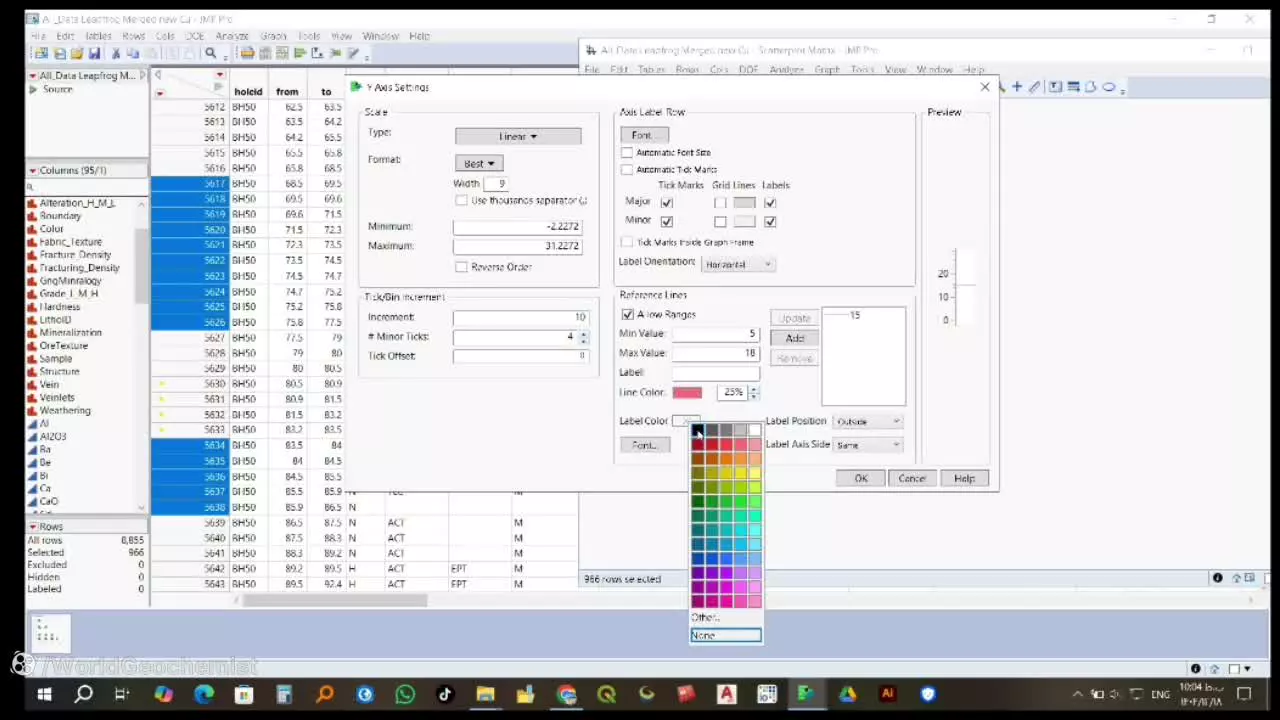Click the pink Line Color swatch

point(687,392)
